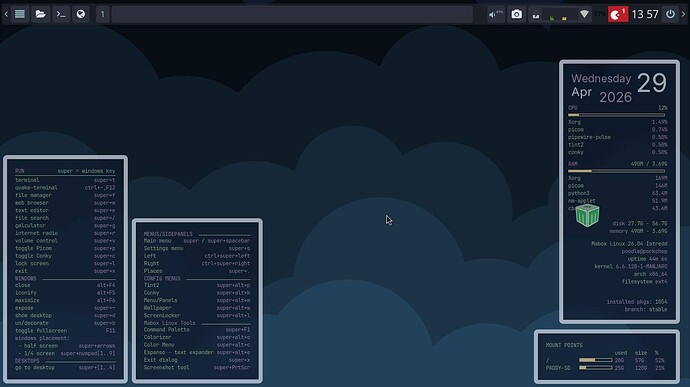
Task: Launch the file manager folder icon
Action: (40, 14)
